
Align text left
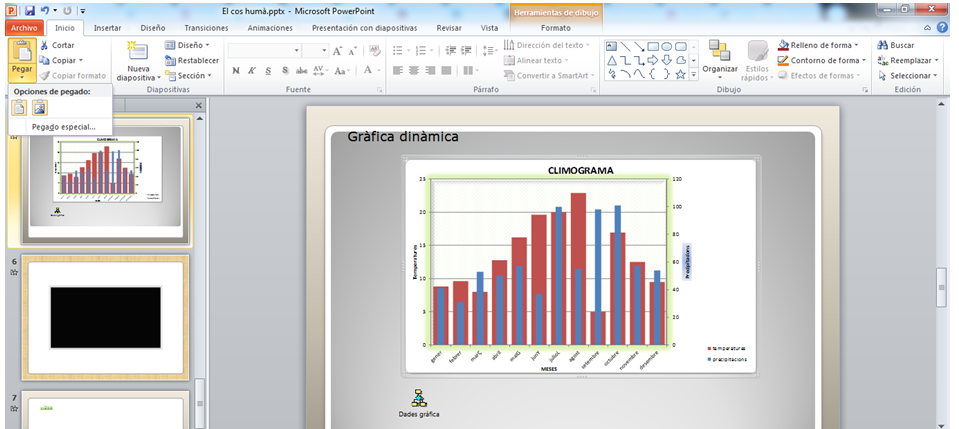pyautogui.click(x=398, y=71)
